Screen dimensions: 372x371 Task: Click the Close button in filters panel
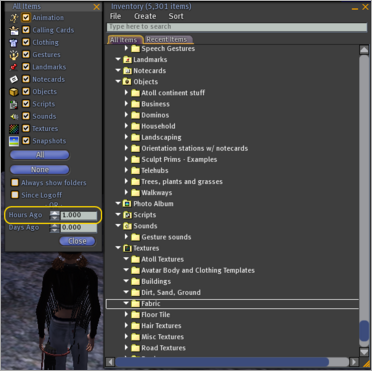tap(77, 241)
